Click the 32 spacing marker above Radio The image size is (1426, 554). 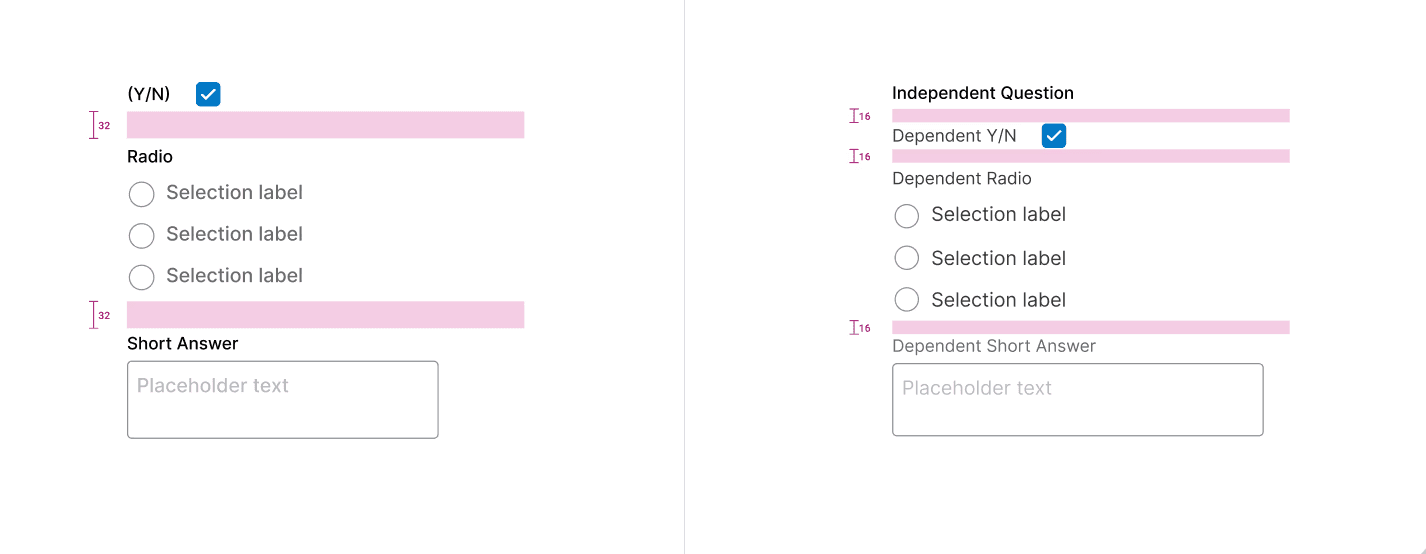99,125
